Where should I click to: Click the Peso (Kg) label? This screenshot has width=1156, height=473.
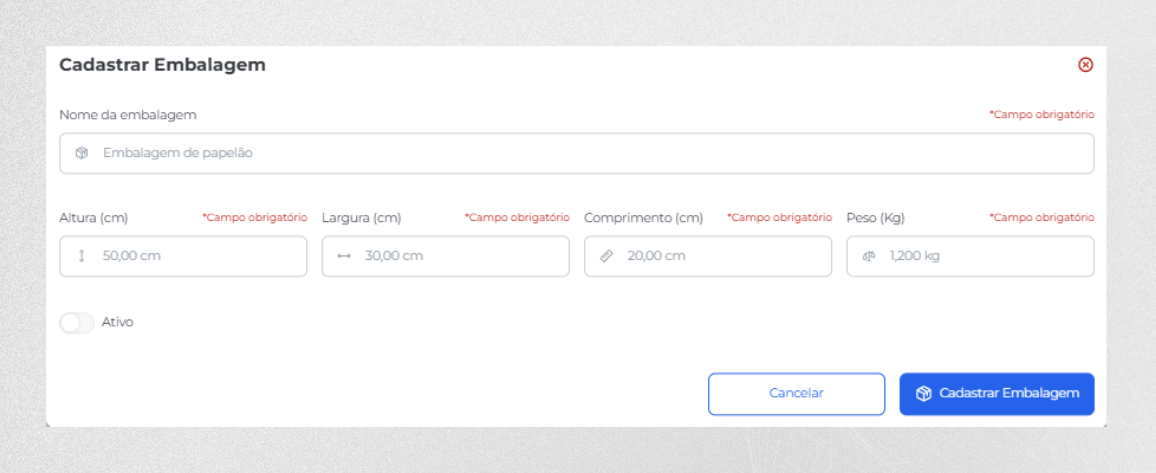(875, 218)
